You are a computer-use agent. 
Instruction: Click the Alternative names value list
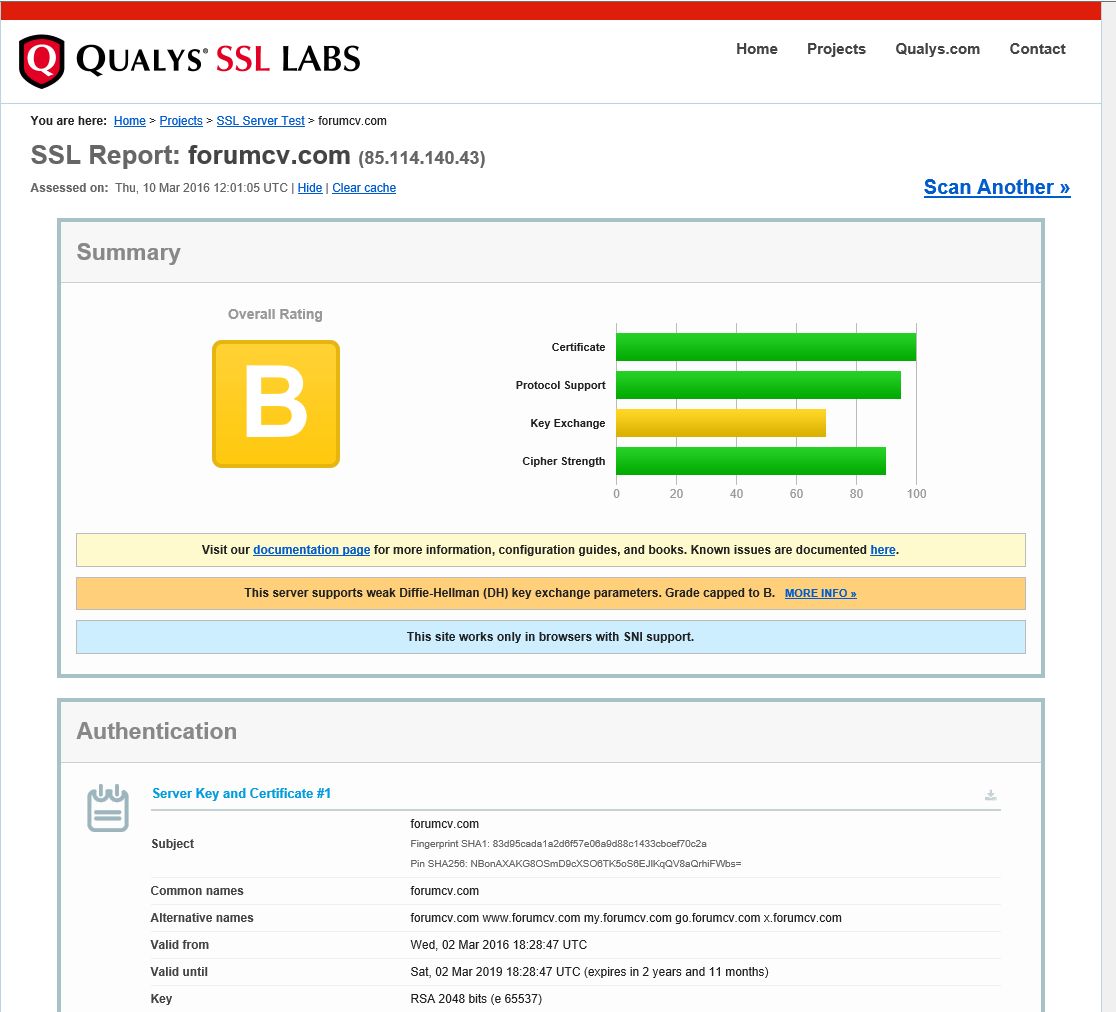[x=626, y=918]
